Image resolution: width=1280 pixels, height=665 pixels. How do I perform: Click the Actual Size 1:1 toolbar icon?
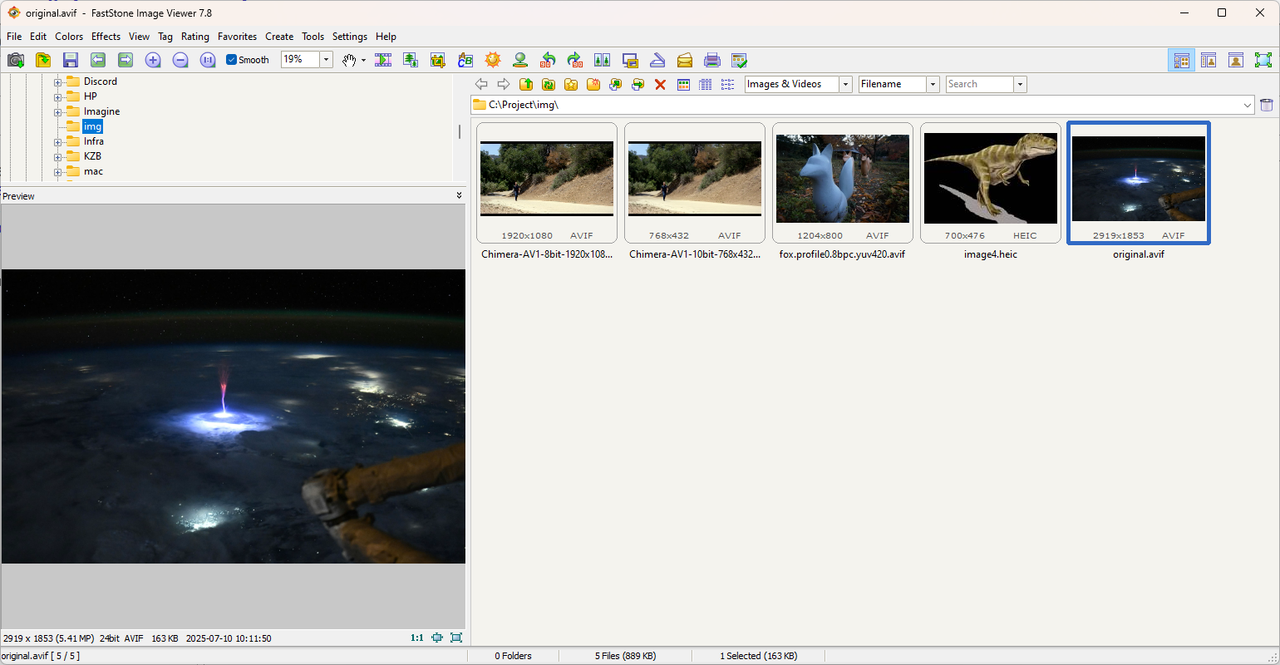208,60
